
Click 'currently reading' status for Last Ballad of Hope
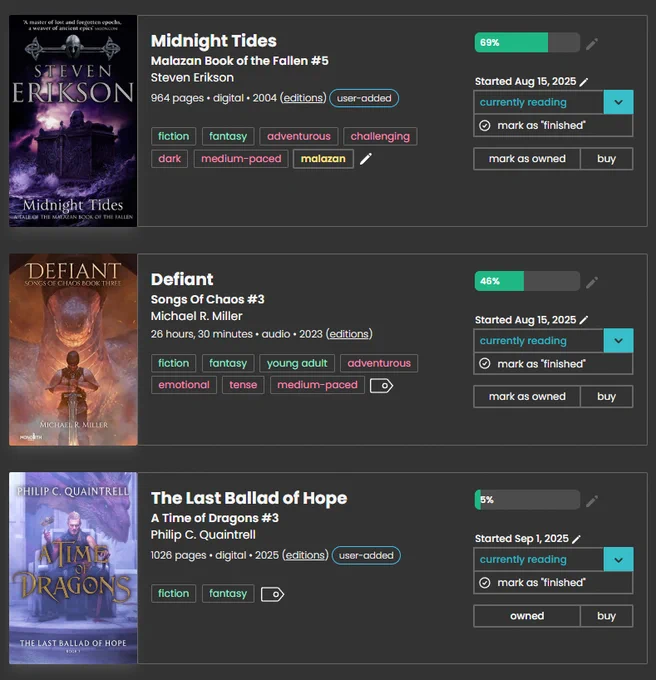pos(539,559)
